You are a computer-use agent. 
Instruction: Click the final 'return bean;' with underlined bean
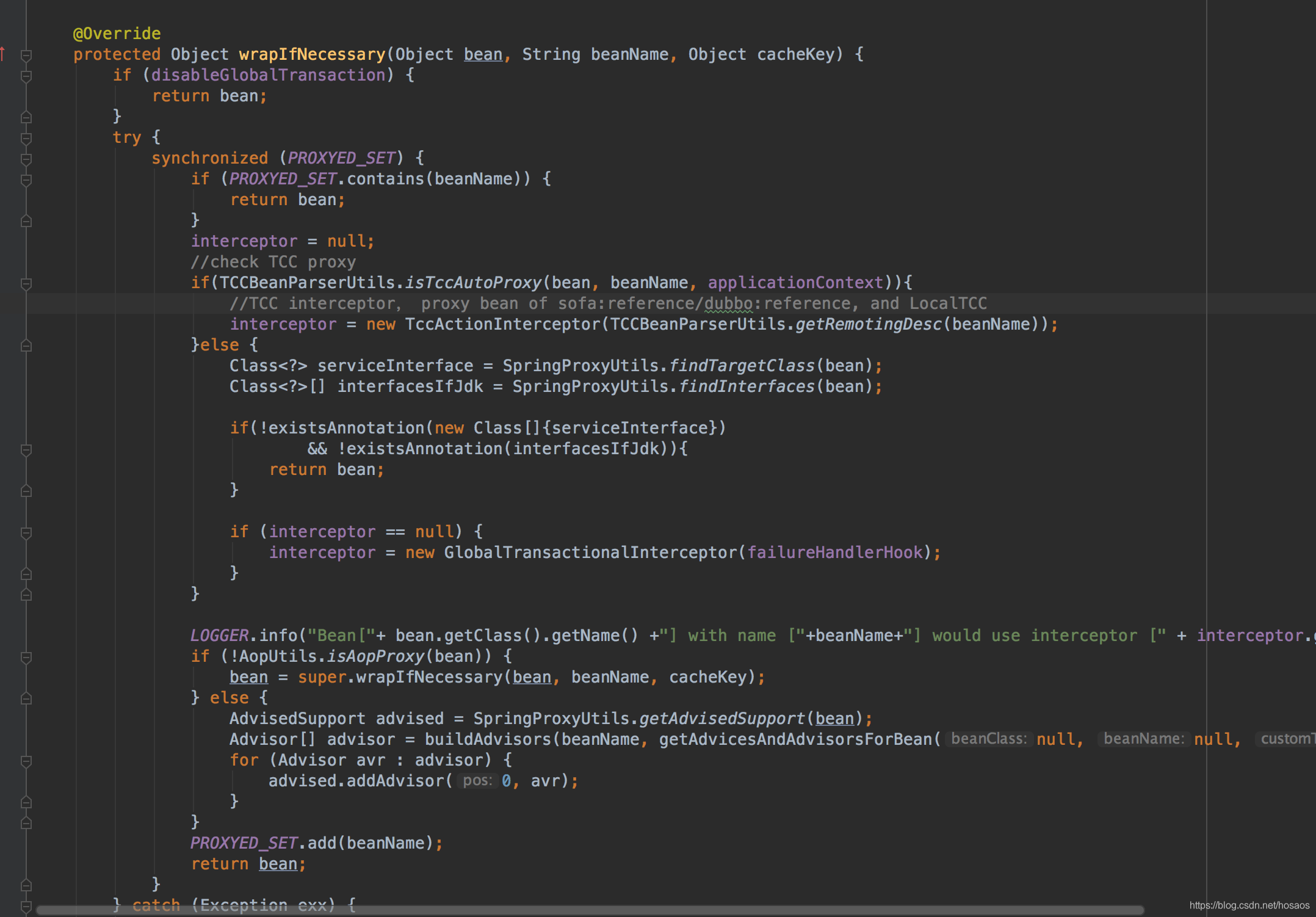pos(248,864)
